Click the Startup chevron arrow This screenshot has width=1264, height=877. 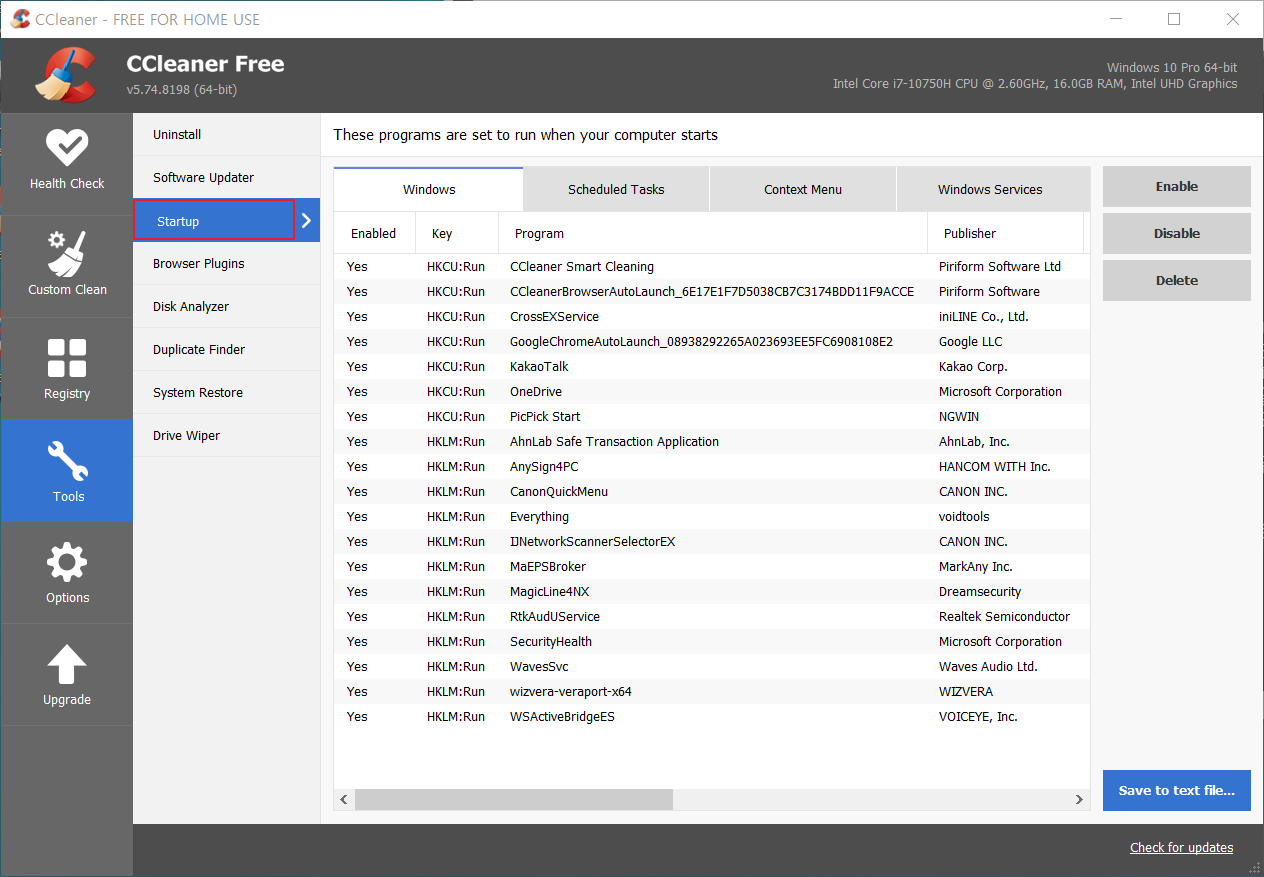(x=307, y=221)
